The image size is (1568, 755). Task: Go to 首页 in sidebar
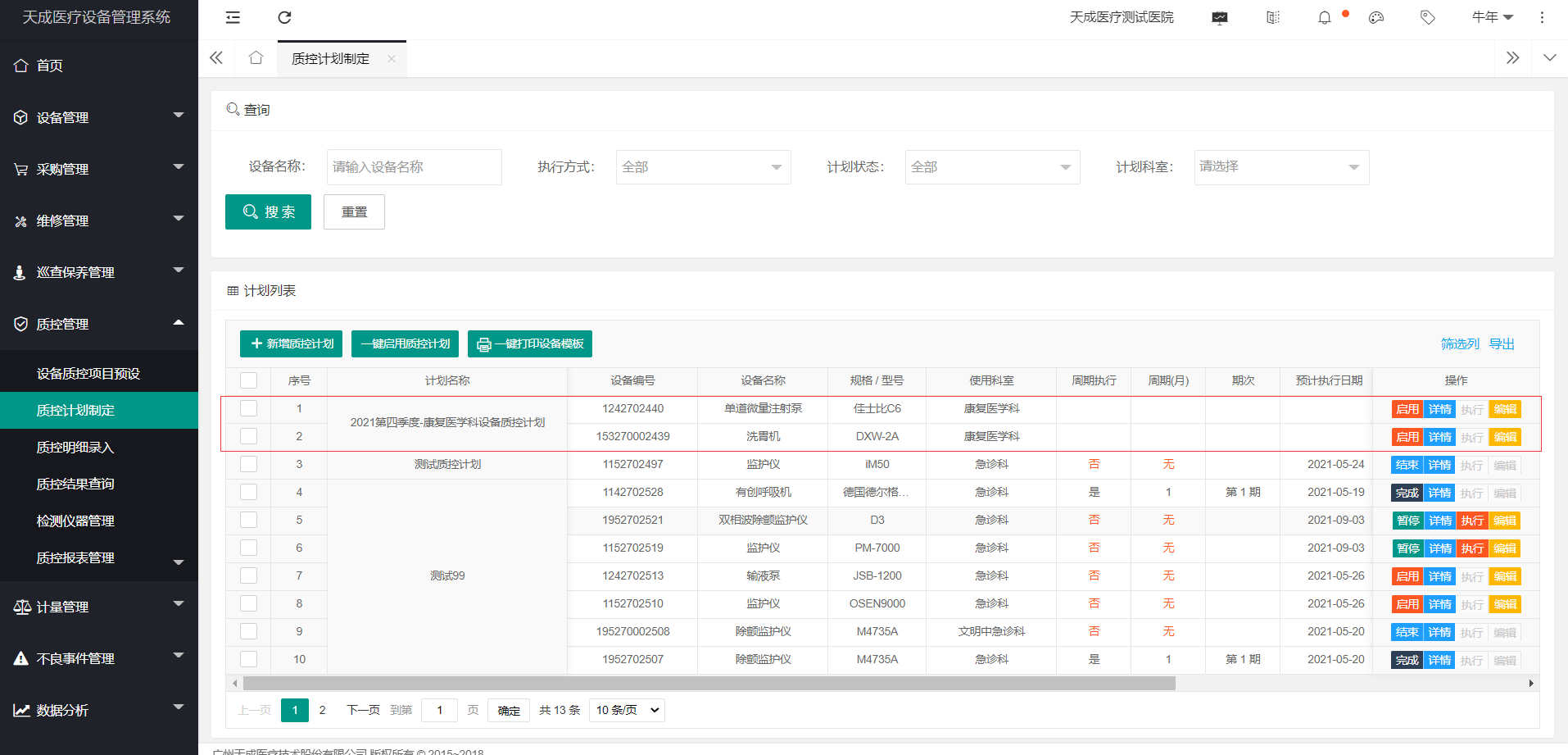99,66
